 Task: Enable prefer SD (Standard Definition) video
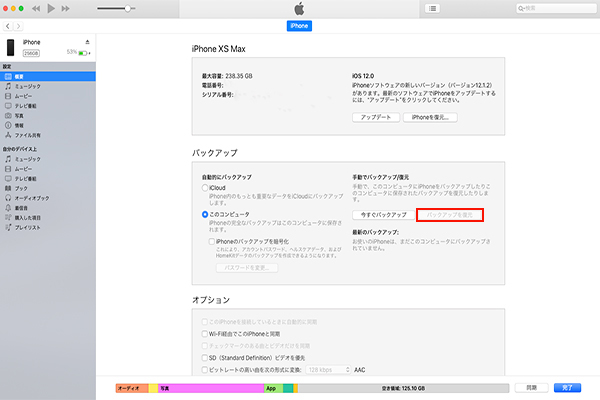click(x=205, y=358)
